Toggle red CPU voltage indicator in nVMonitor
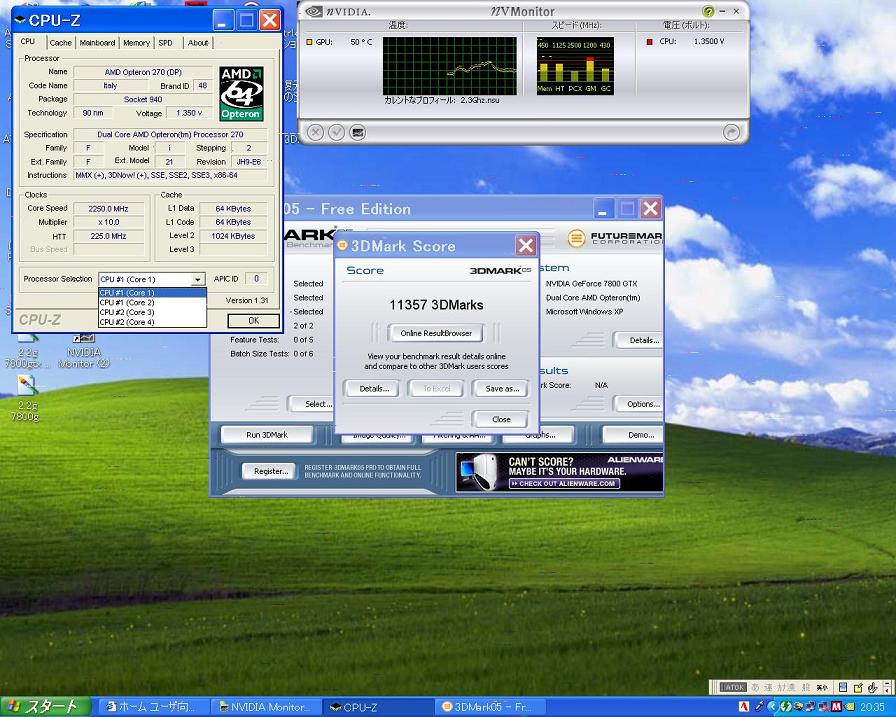 tap(650, 42)
